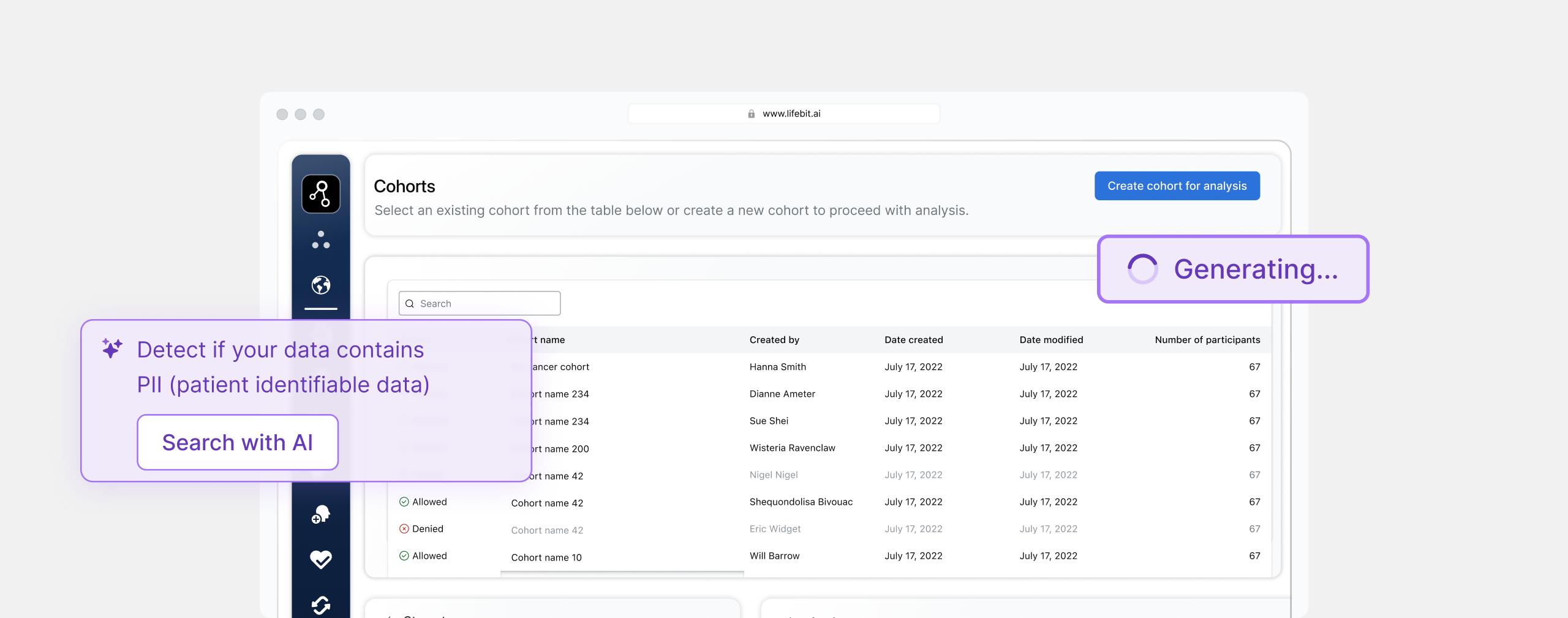
Task: Click the Generating spinner indicator
Action: tap(1142, 269)
